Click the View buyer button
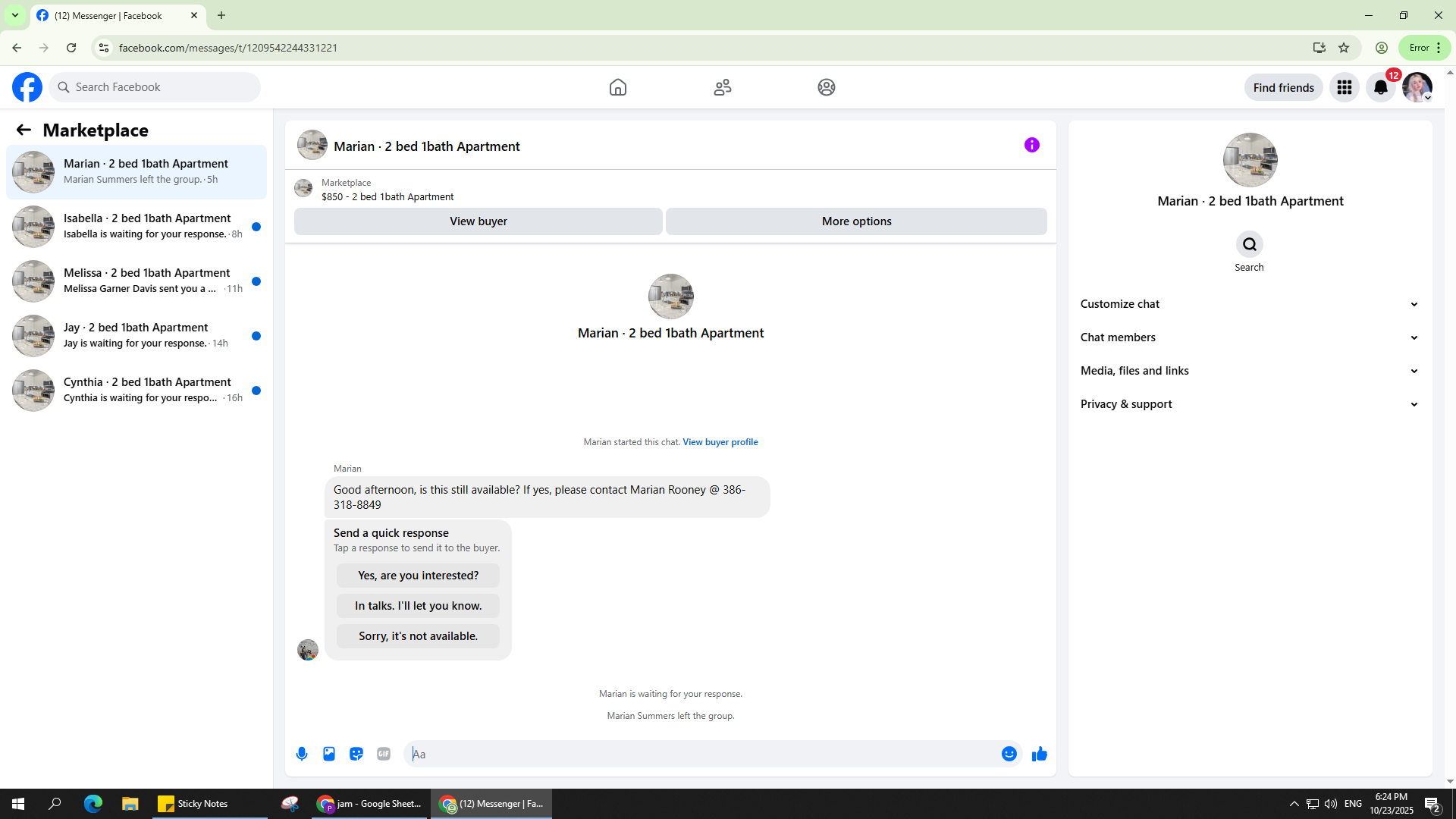The height and width of the screenshot is (819, 1456). (478, 221)
